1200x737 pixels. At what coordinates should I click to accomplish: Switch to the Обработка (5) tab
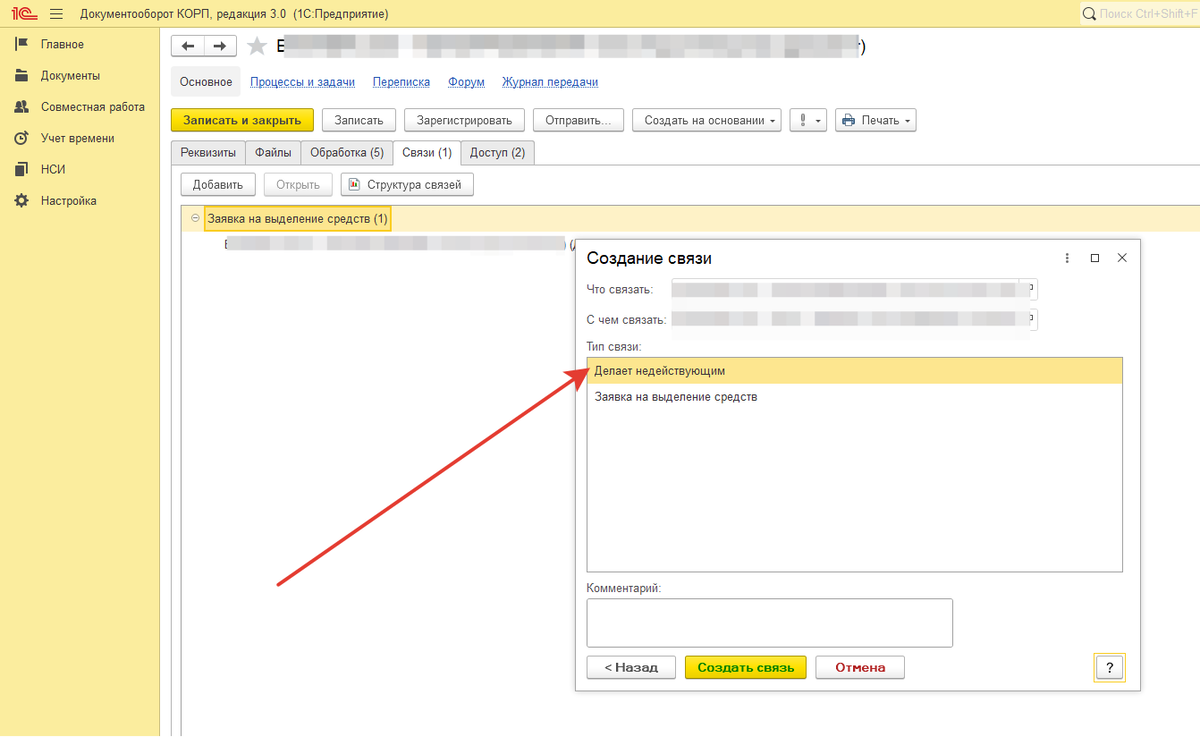tap(346, 153)
